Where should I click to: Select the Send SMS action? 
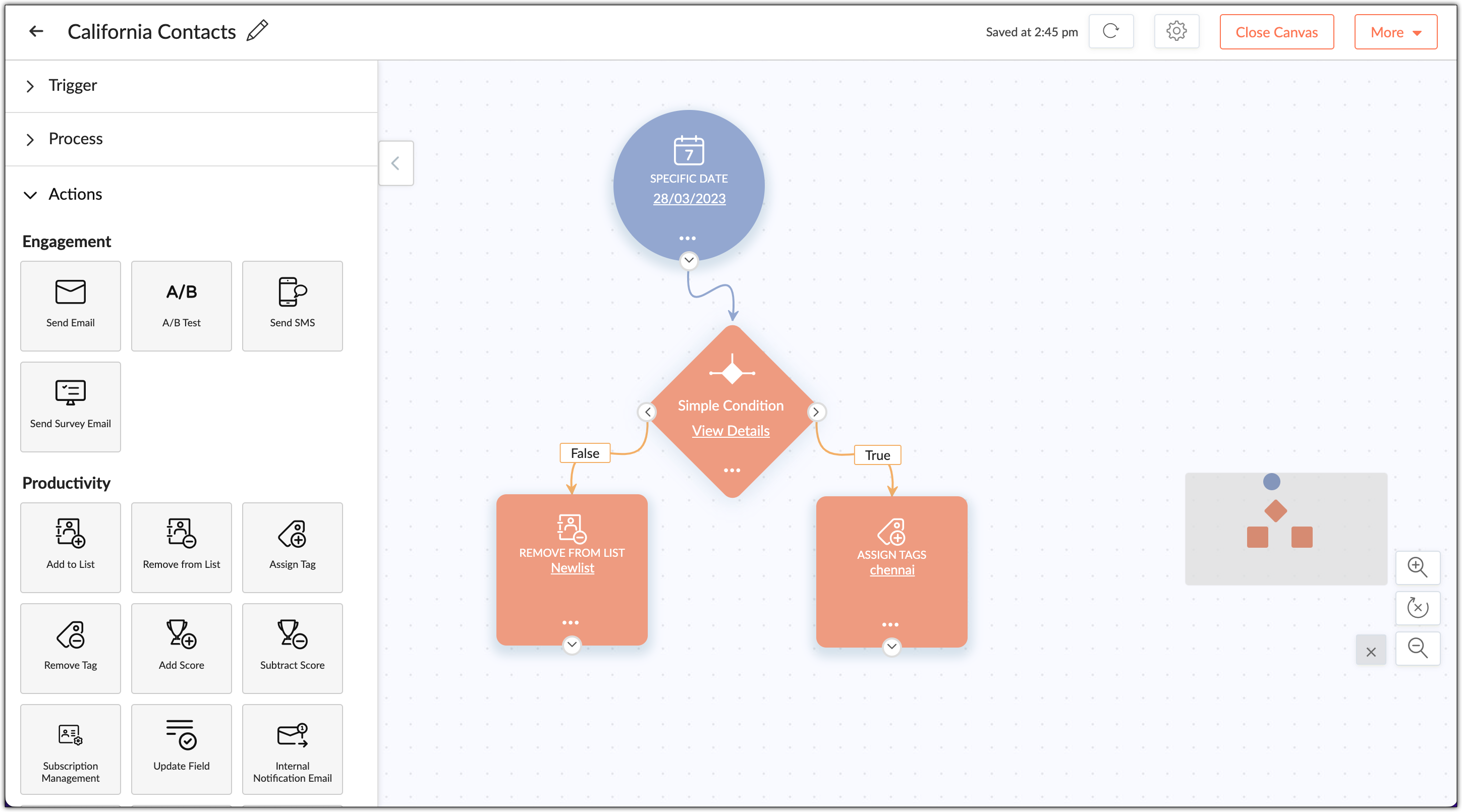[x=292, y=306]
